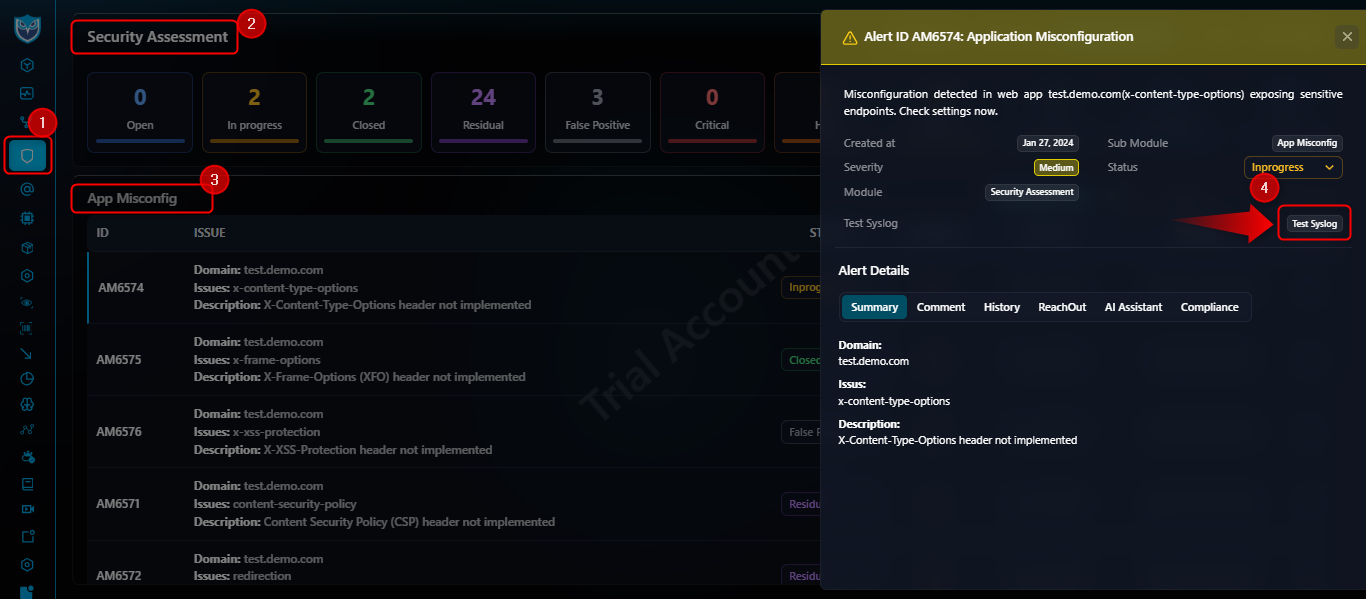This screenshot has height=599, width=1366.
Task: Select the shield Security Assessment sidebar icon
Action: [27, 157]
